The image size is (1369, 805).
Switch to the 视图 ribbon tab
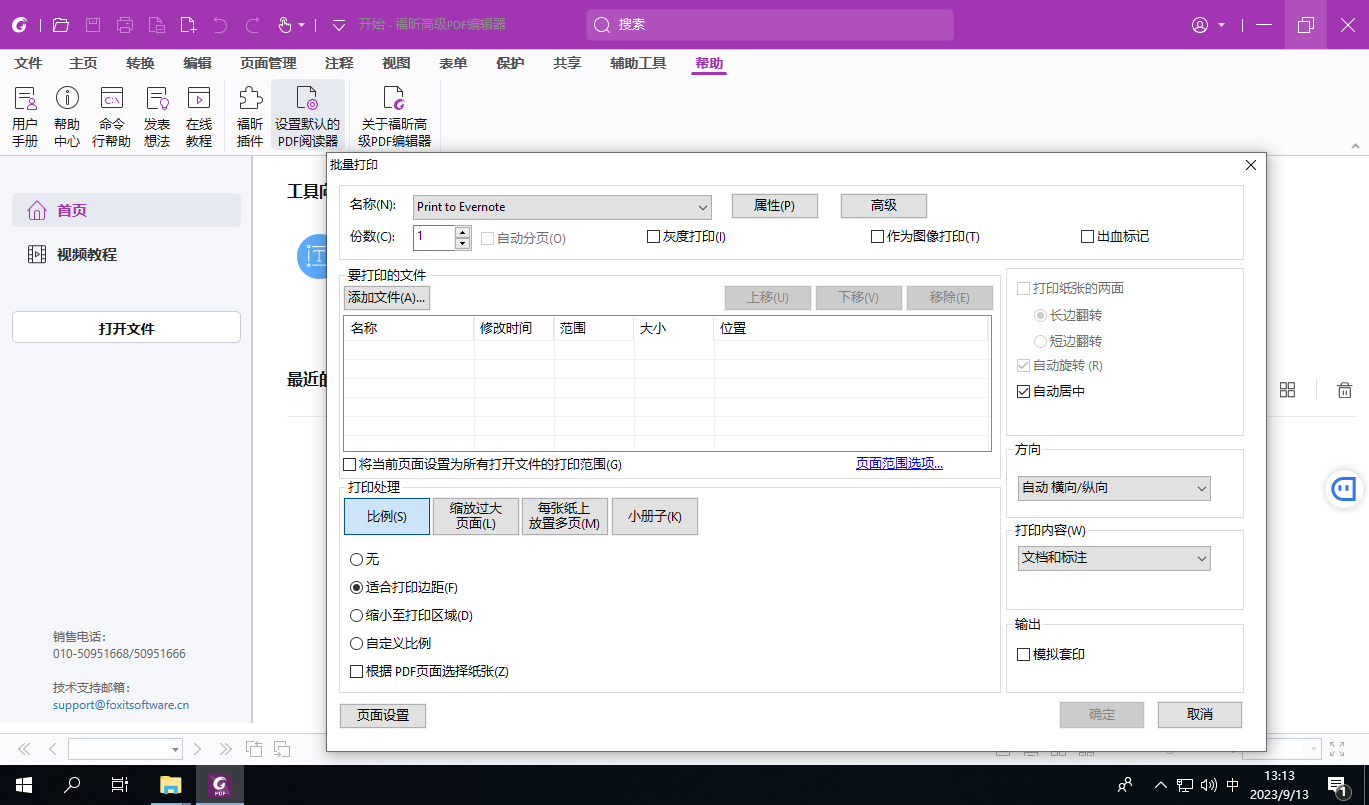[396, 62]
